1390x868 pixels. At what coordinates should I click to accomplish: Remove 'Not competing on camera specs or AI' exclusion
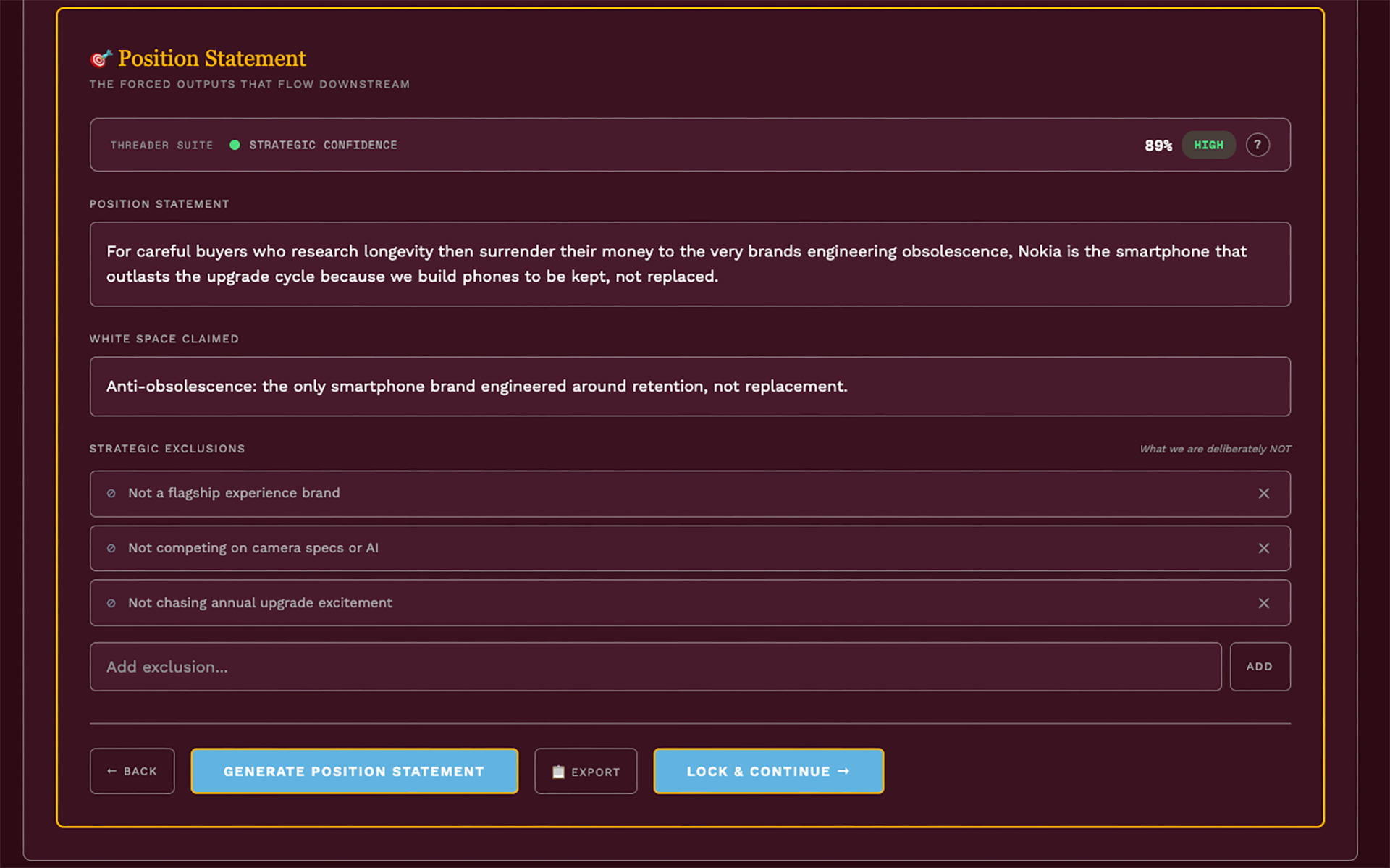click(1263, 548)
